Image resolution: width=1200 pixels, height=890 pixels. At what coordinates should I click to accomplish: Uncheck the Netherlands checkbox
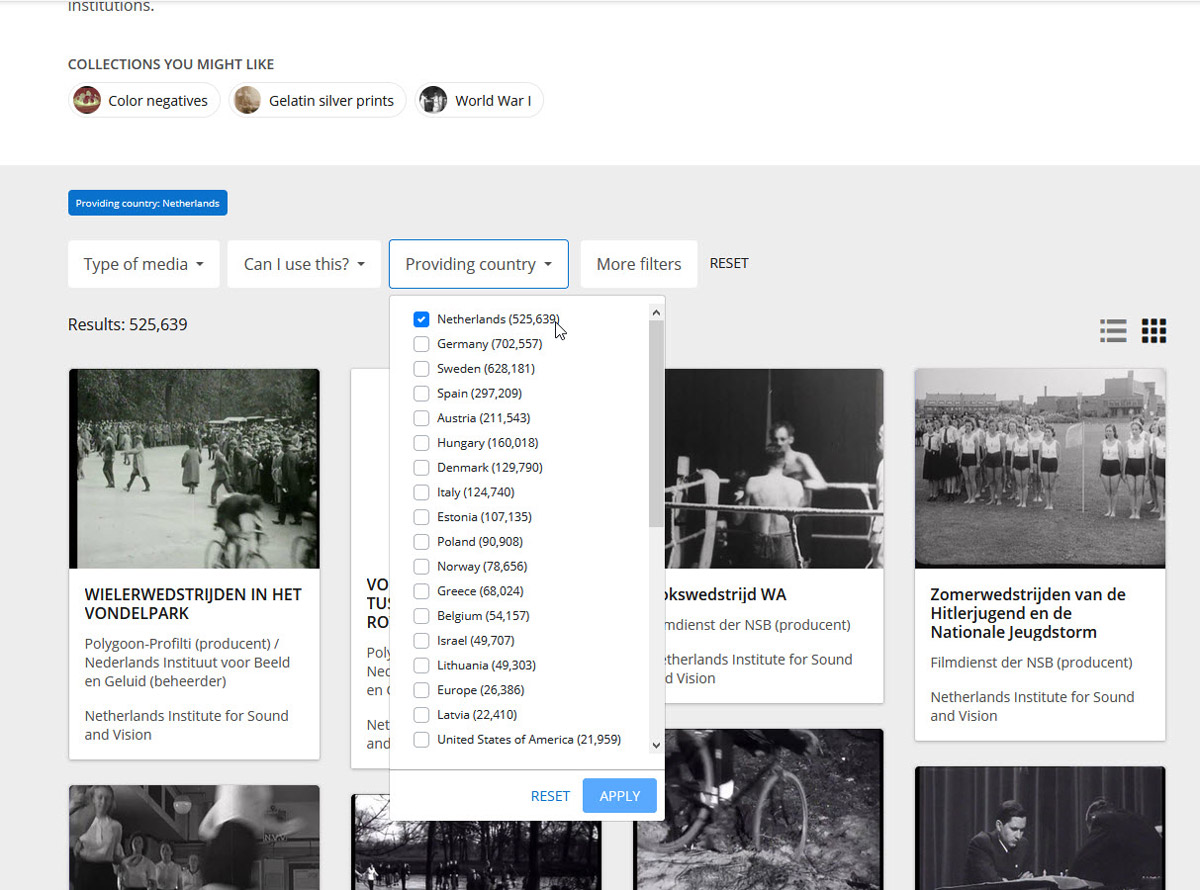click(x=421, y=319)
